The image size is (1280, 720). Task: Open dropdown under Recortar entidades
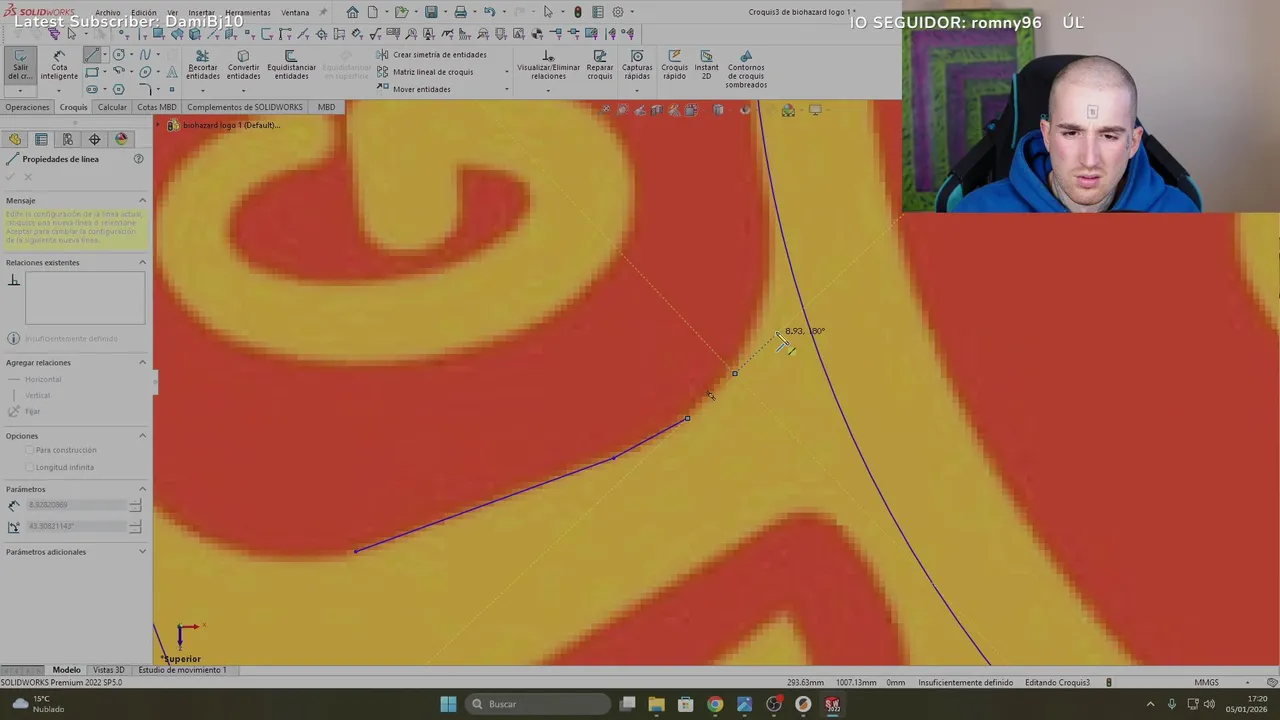pos(202,90)
